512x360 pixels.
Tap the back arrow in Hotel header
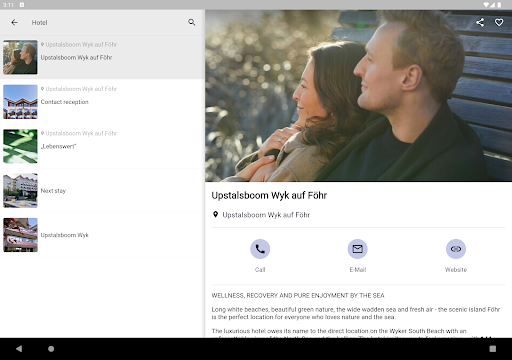coord(14,23)
